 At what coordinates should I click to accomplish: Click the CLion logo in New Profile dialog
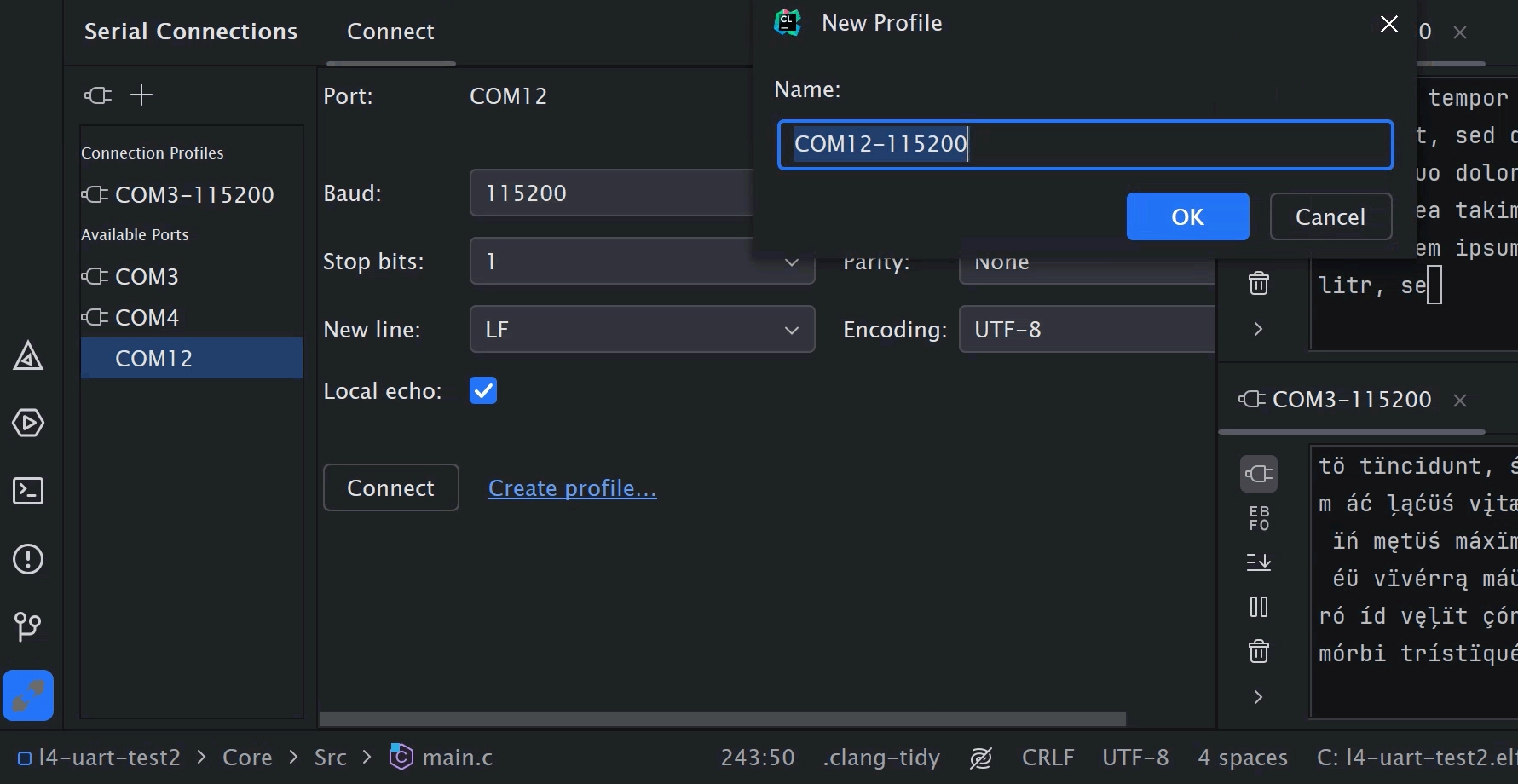point(788,23)
